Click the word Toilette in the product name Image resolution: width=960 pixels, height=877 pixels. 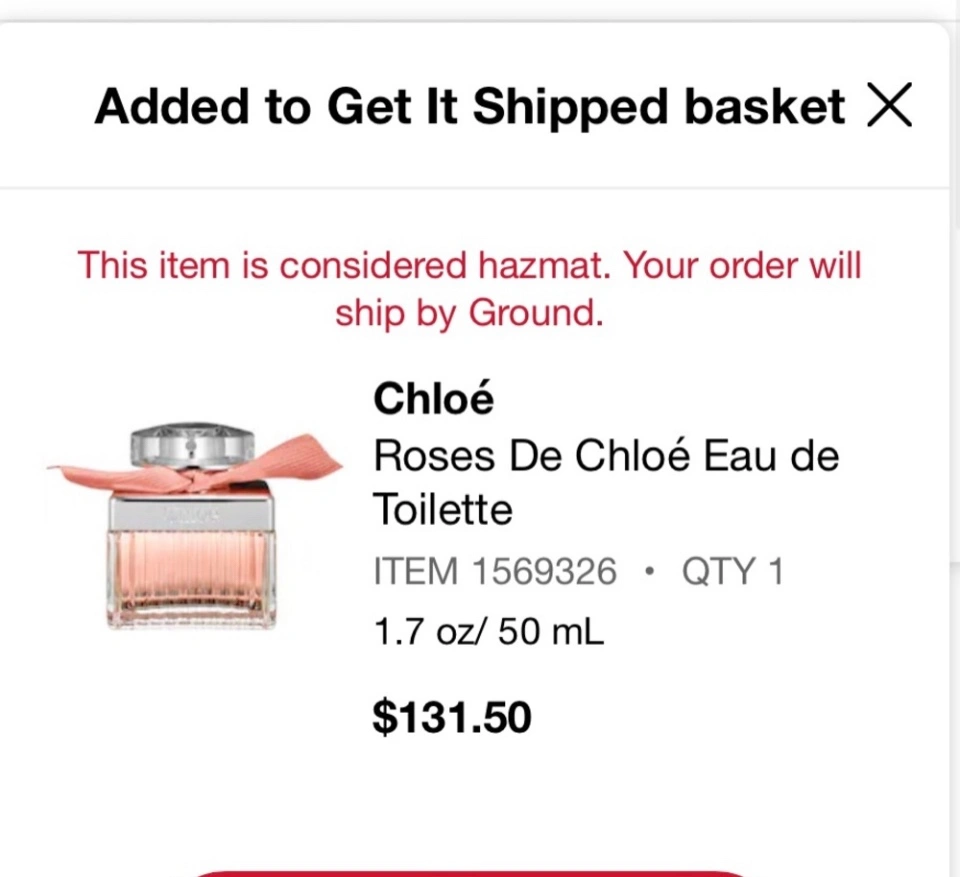[443, 510]
